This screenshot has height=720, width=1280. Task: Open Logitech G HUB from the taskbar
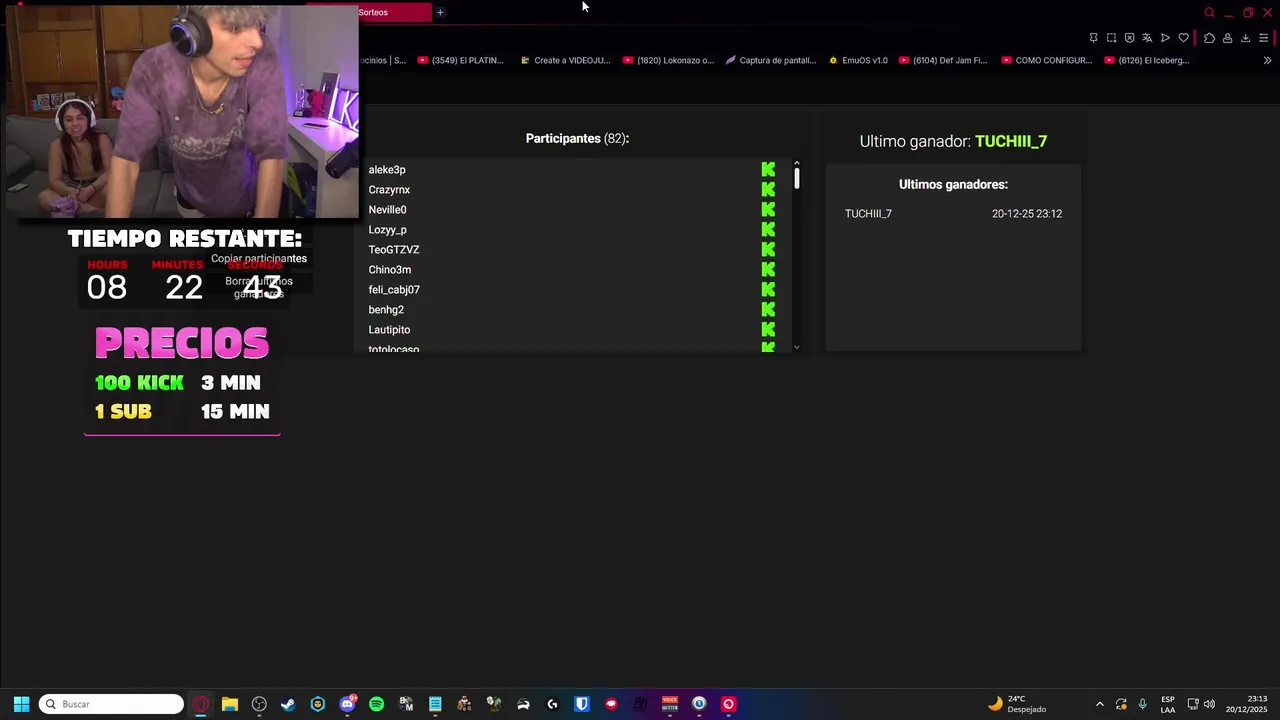(x=552, y=704)
